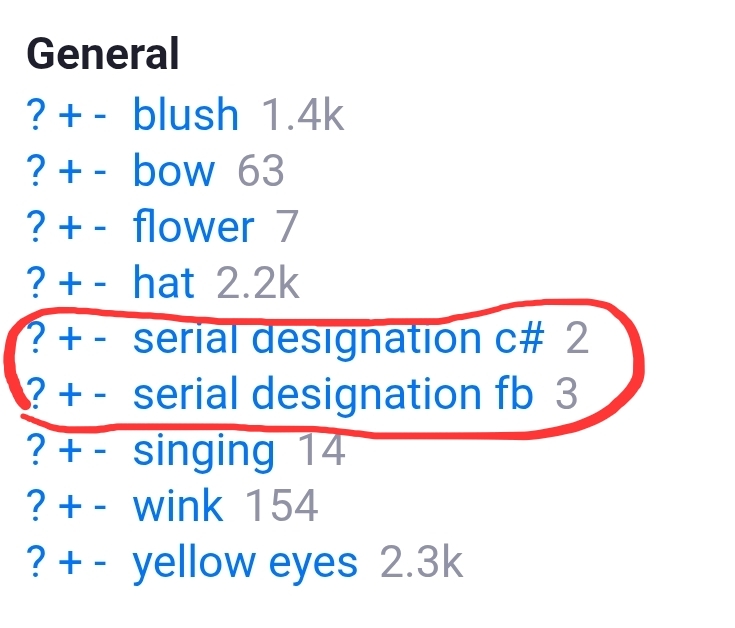
Task: Click the minus sign beside hat
Action: 100,285
